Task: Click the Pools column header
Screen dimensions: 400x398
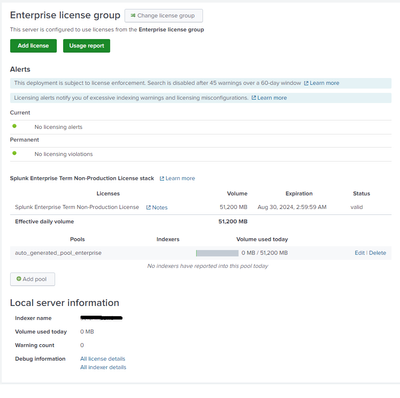Action: point(77,239)
